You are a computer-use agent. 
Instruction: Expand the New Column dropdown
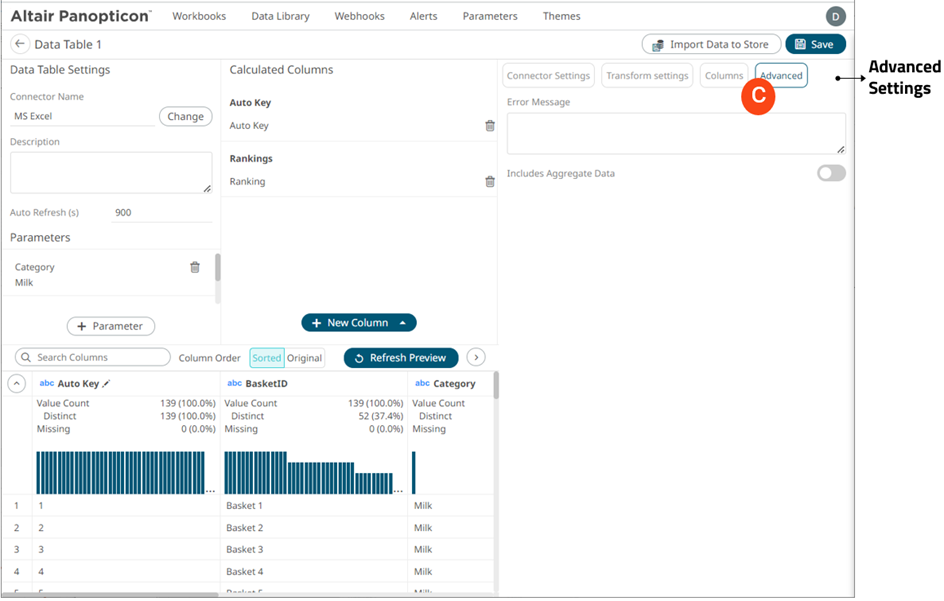(403, 323)
